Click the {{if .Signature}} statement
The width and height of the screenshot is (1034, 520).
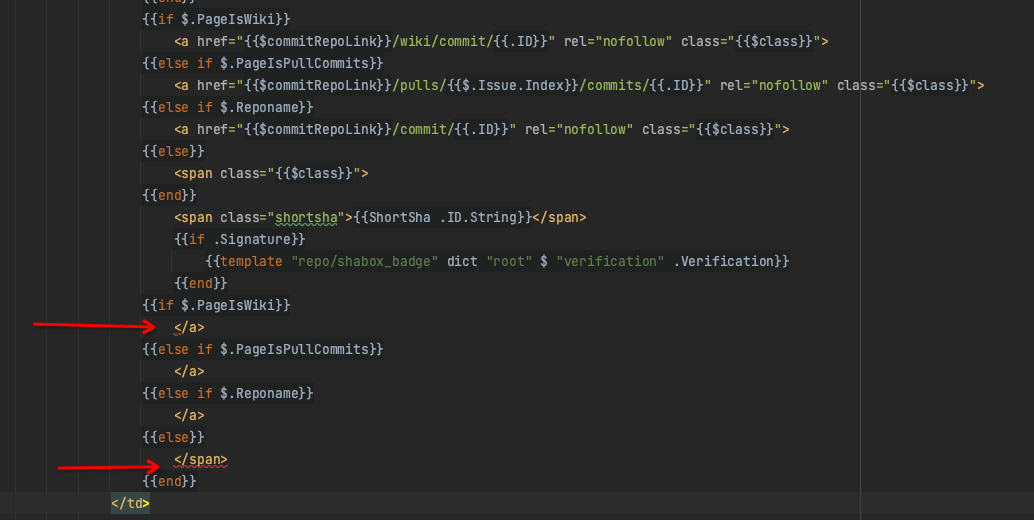pos(239,239)
